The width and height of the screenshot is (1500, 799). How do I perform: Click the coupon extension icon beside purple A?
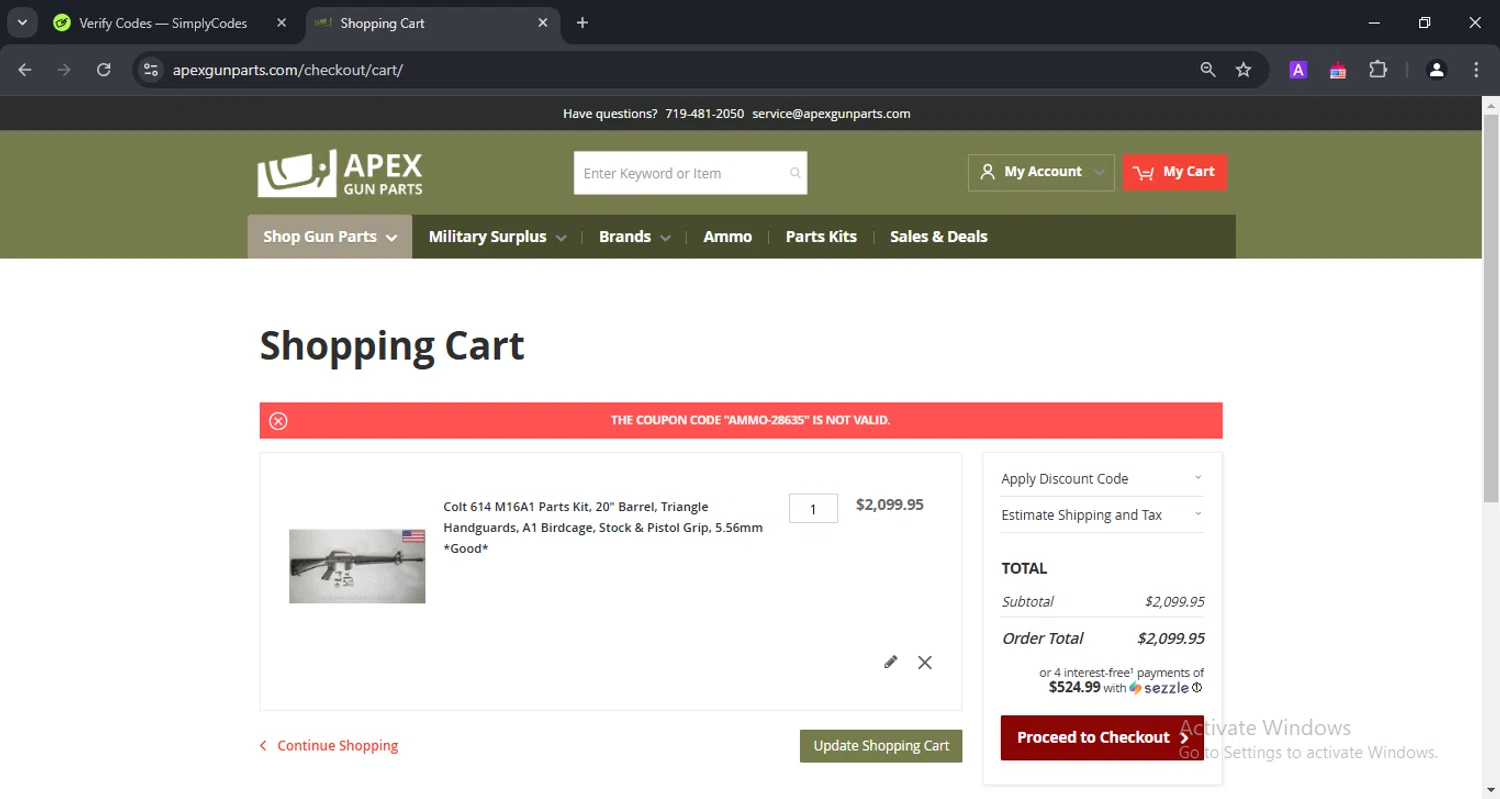point(1338,70)
